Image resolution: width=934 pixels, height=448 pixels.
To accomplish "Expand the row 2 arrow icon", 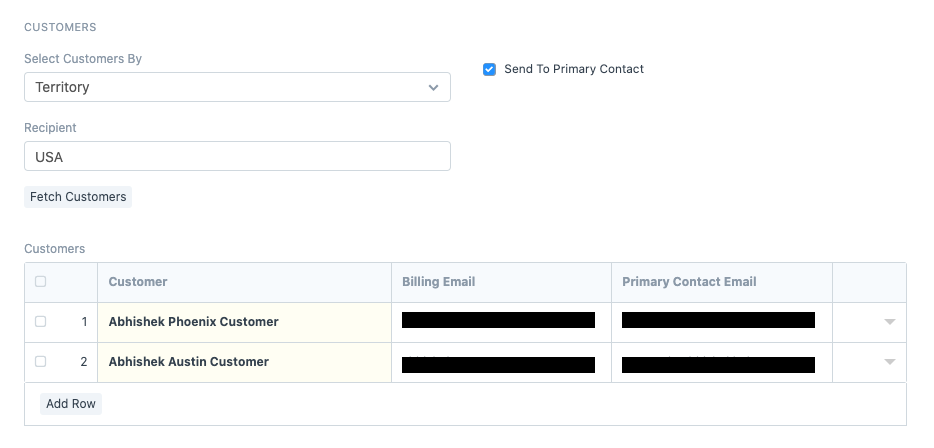I will pos(889,362).
